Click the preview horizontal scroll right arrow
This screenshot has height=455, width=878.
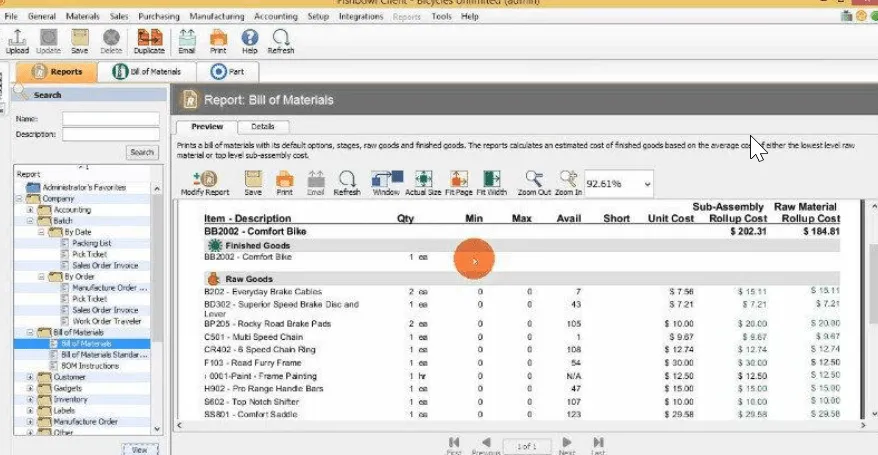point(863,425)
